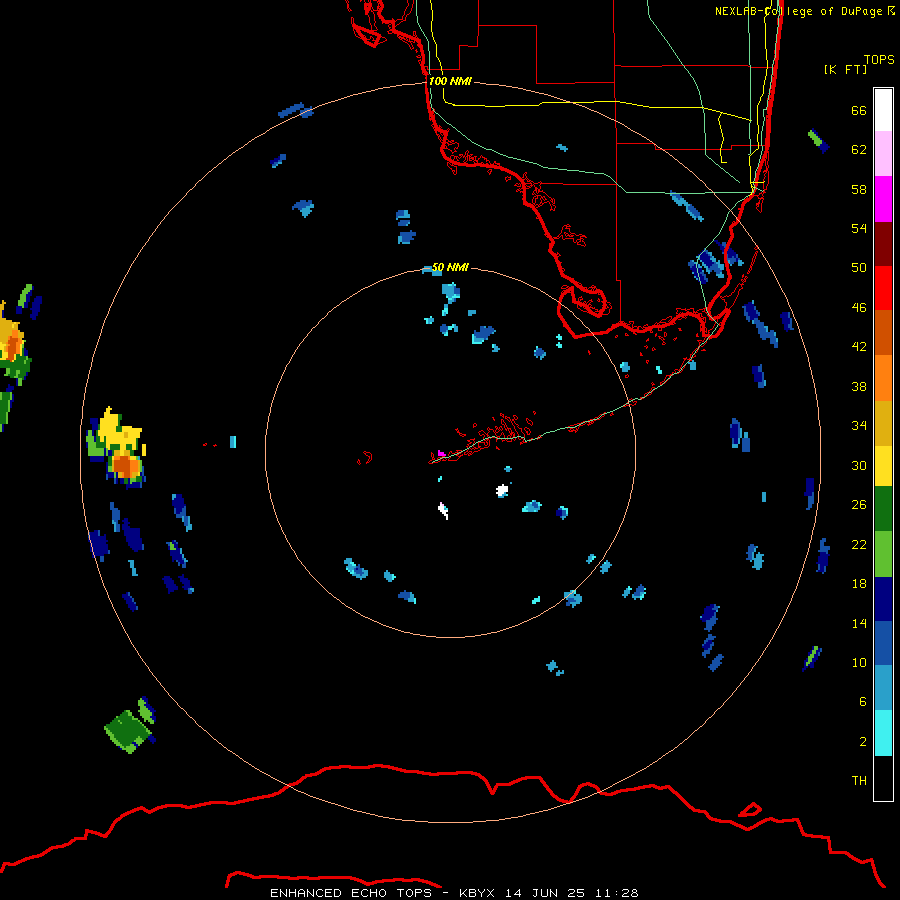This screenshot has height=900, width=900.
Task: Click the medium blue legend swatch
Action: tap(883, 643)
